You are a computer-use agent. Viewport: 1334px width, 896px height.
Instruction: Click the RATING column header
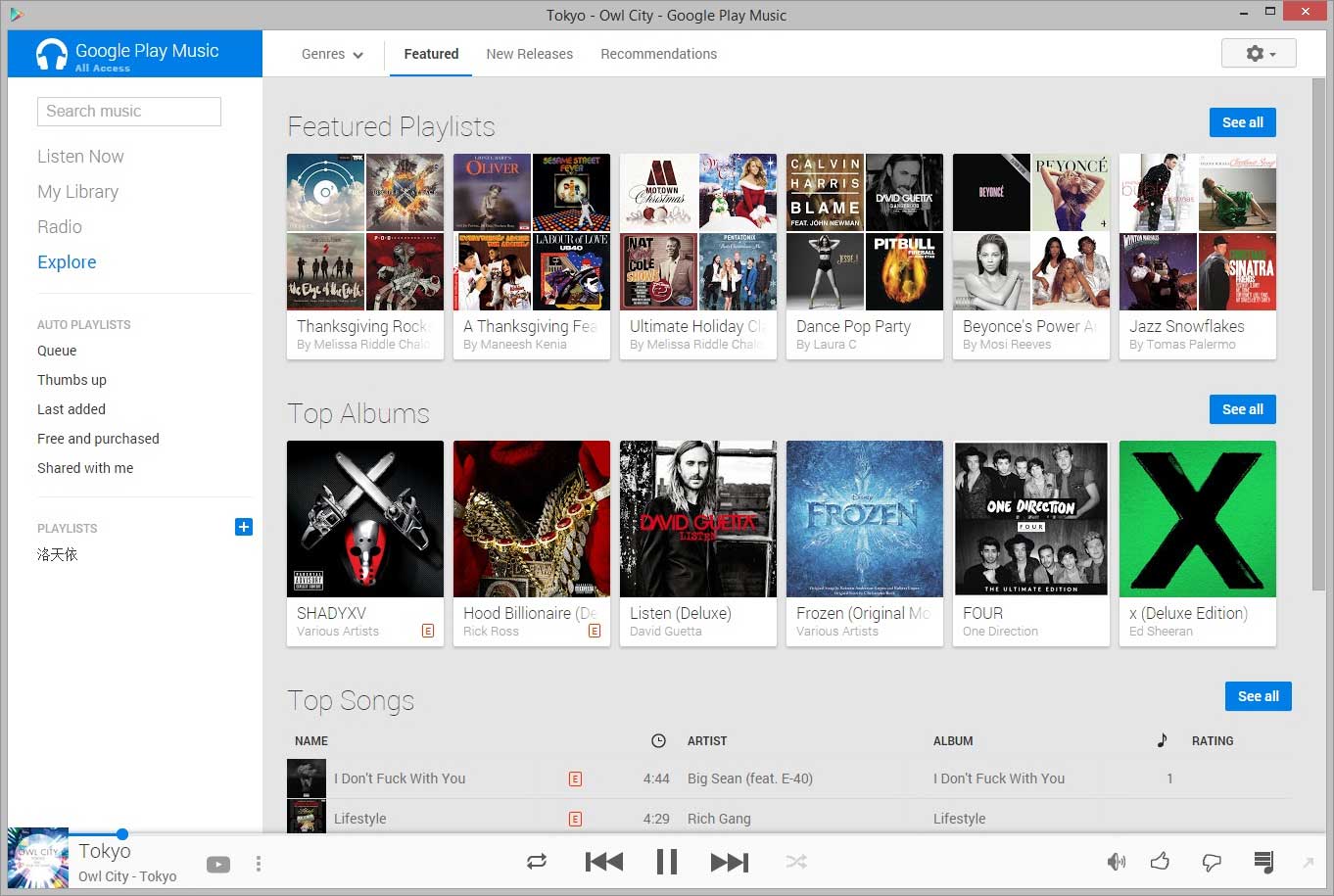point(1213,741)
